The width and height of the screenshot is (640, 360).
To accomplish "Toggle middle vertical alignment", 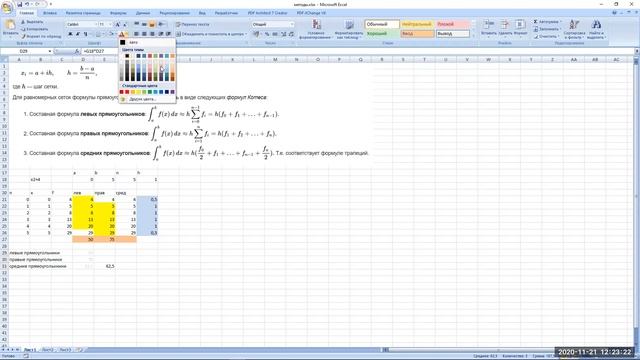I will pyautogui.click(x=144, y=24).
